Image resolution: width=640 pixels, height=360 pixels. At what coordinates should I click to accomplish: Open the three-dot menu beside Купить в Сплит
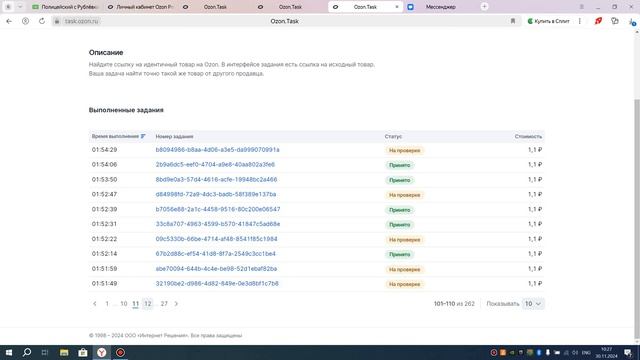[x=580, y=21]
